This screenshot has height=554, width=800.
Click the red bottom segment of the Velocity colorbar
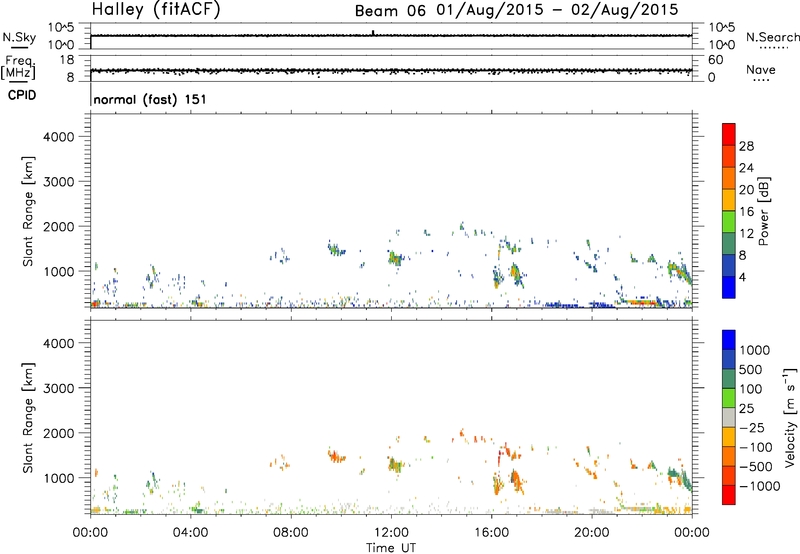(x=729, y=495)
